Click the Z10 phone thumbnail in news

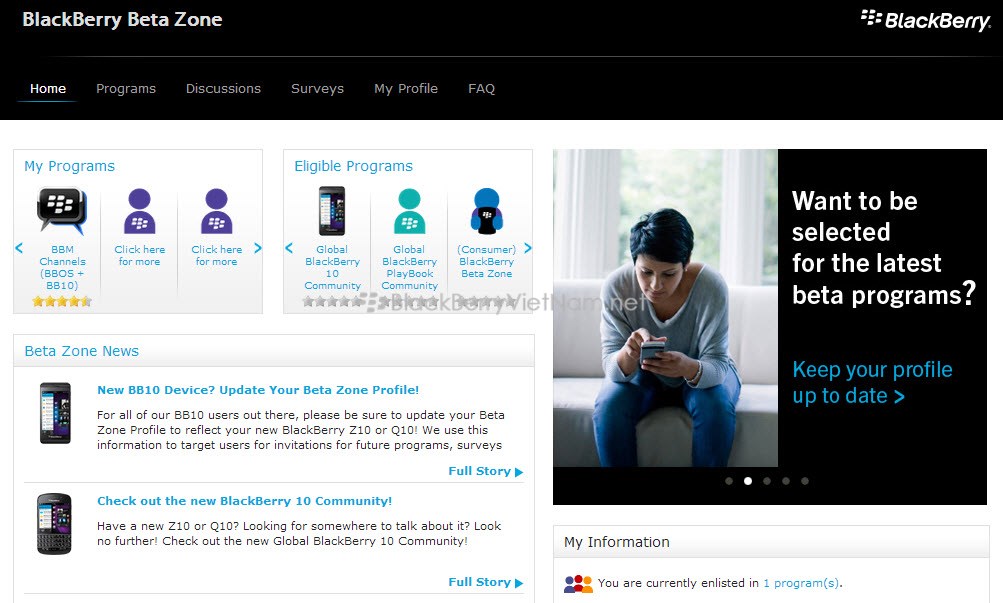pyautogui.click(x=55, y=412)
